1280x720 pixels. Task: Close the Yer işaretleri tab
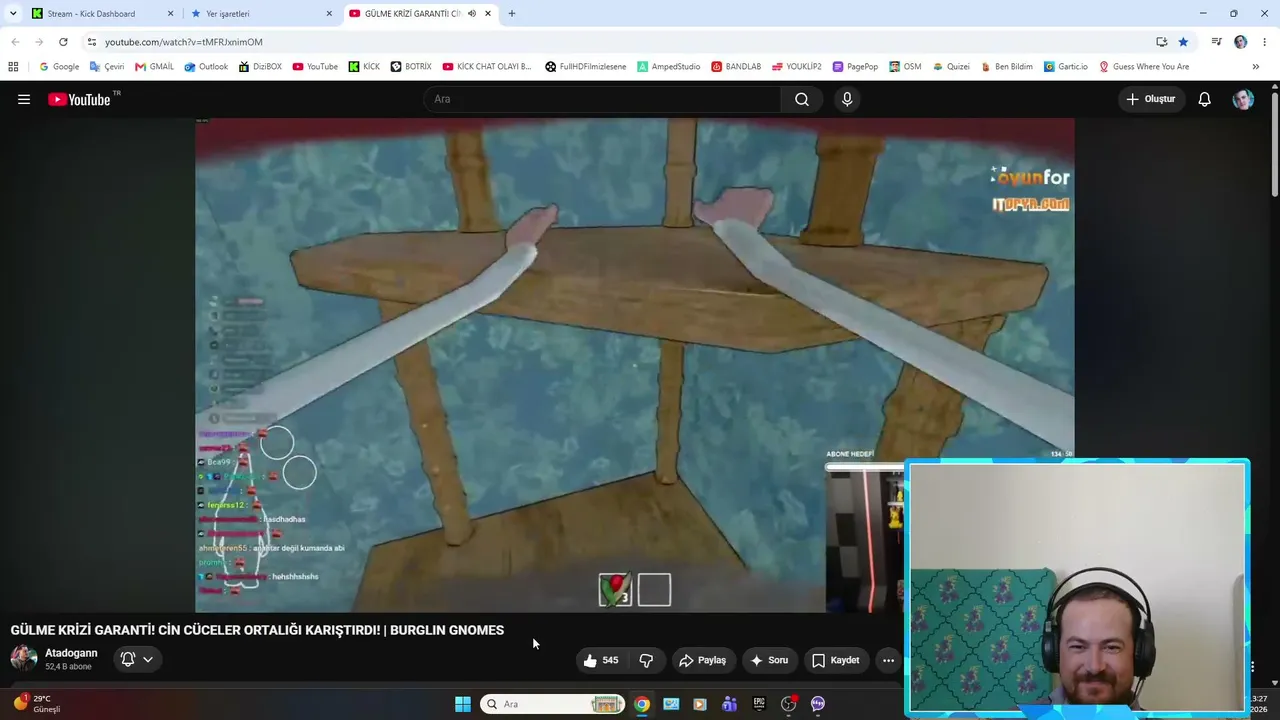[329, 14]
